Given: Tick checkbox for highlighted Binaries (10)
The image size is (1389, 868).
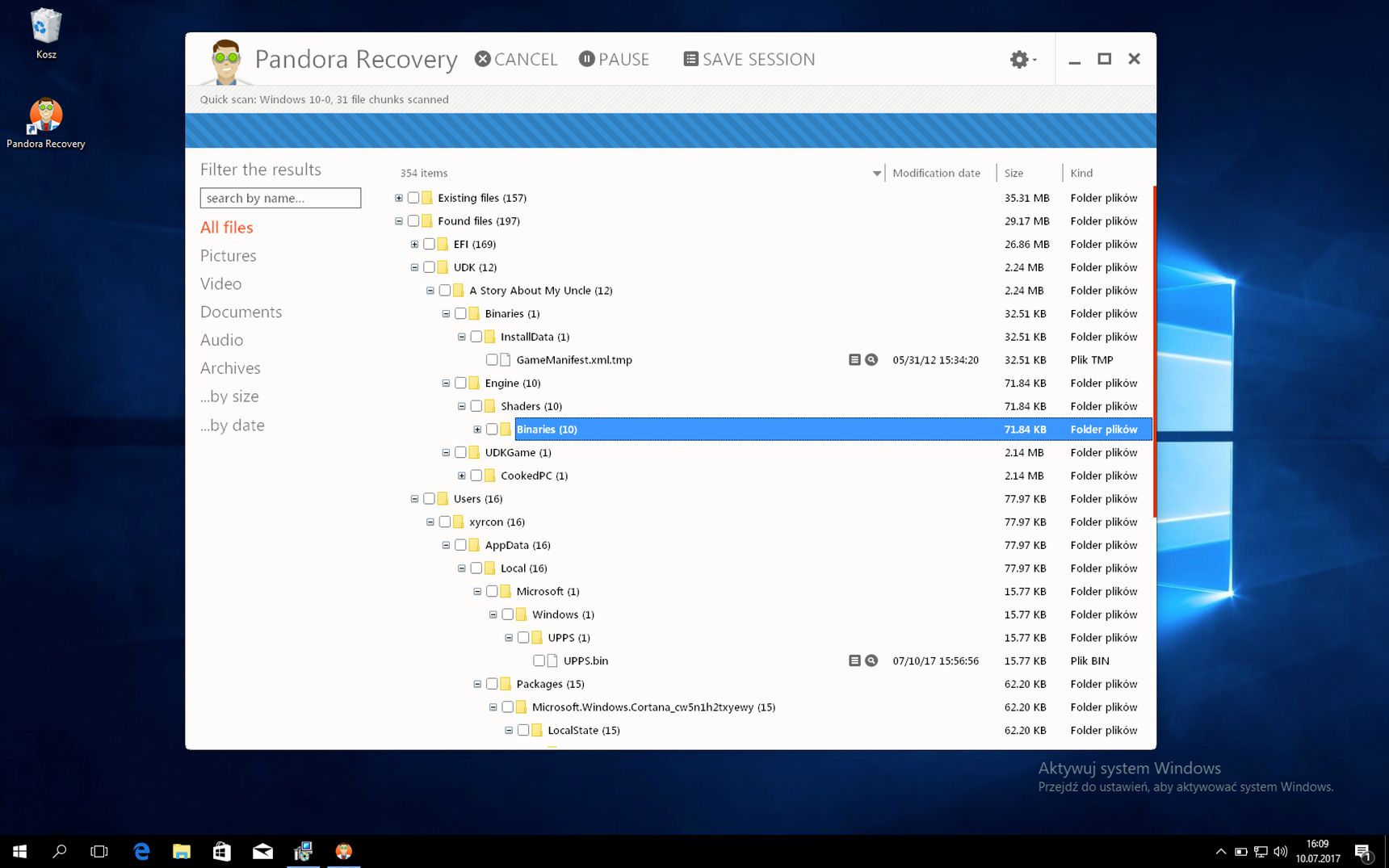Looking at the screenshot, I should (492, 430).
